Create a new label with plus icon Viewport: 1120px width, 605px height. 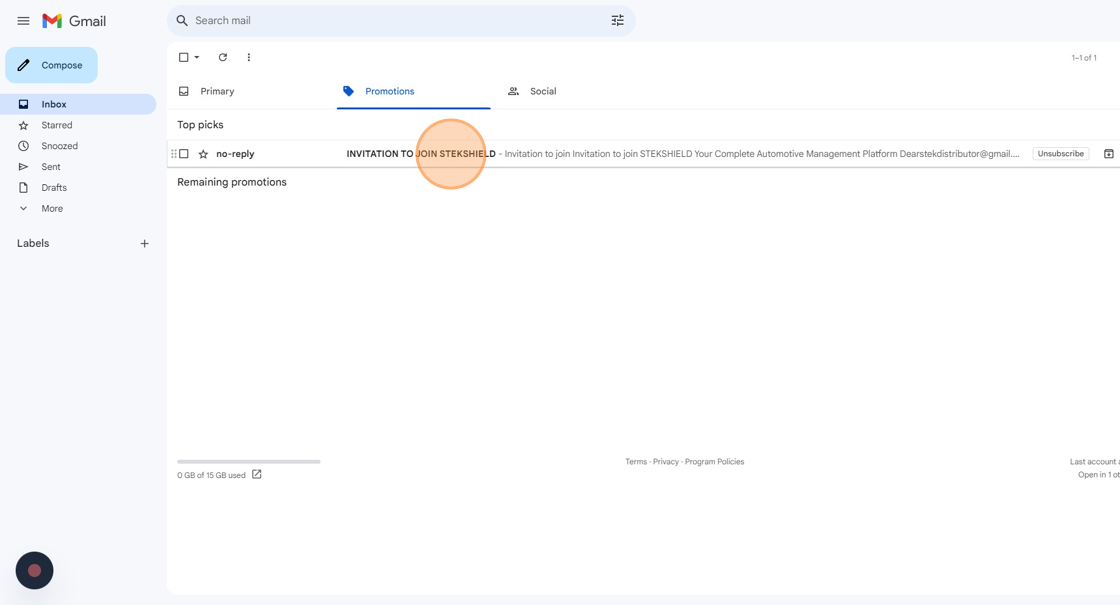coord(144,244)
